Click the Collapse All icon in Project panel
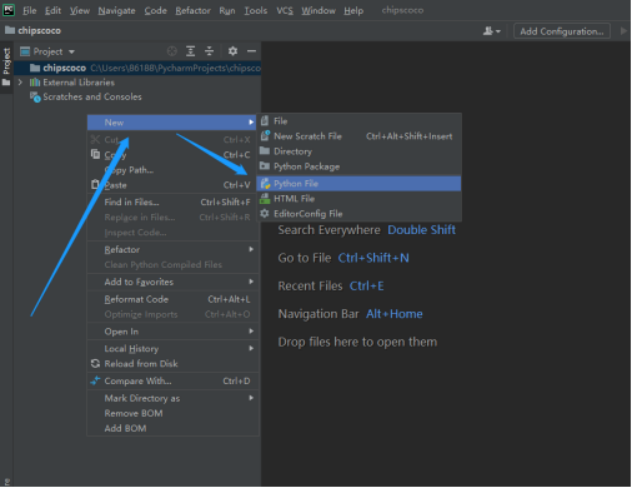This screenshot has width=633, height=488. [209, 51]
